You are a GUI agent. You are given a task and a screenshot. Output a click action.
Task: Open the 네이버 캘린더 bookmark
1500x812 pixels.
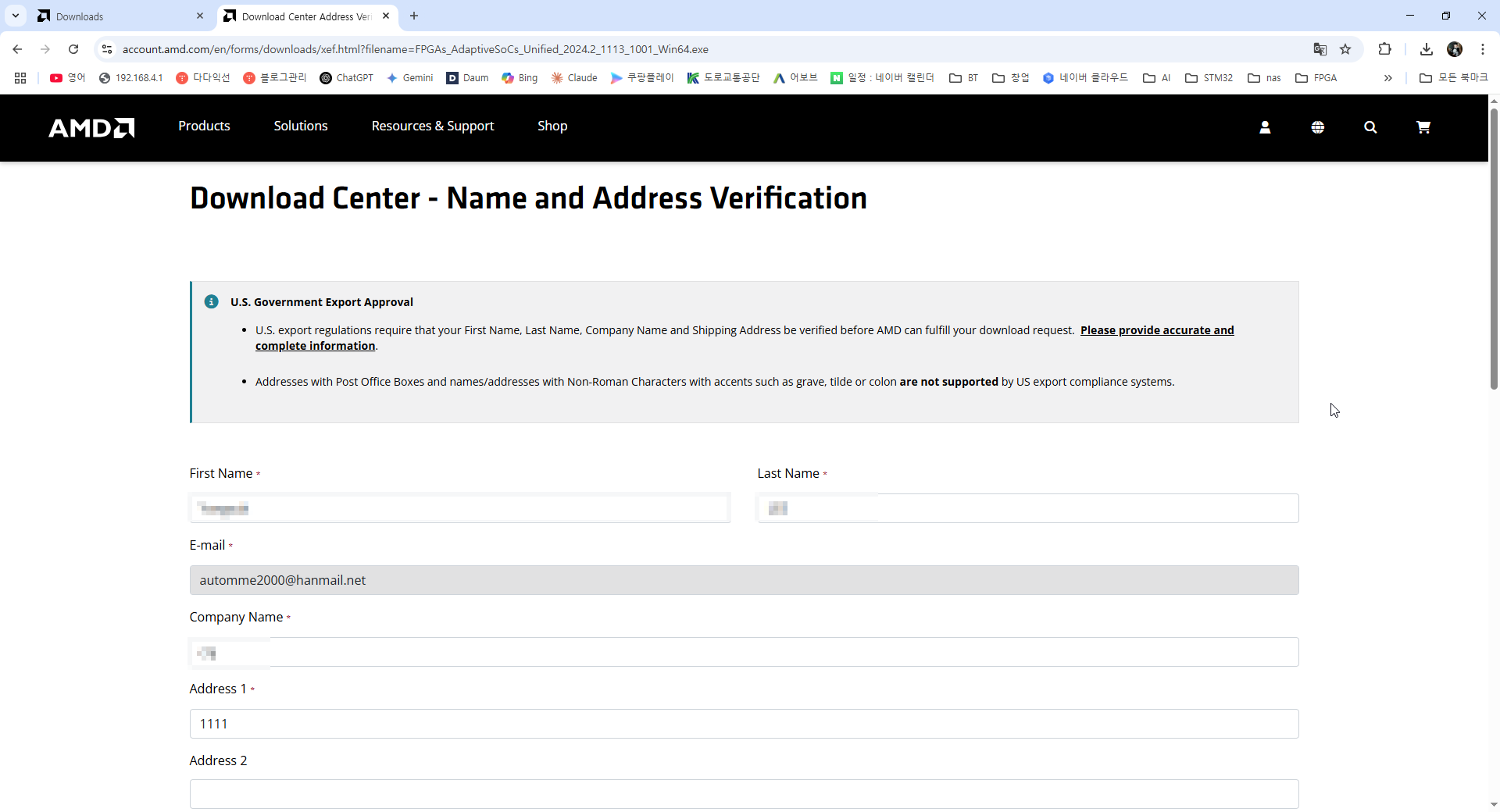[x=883, y=78]
